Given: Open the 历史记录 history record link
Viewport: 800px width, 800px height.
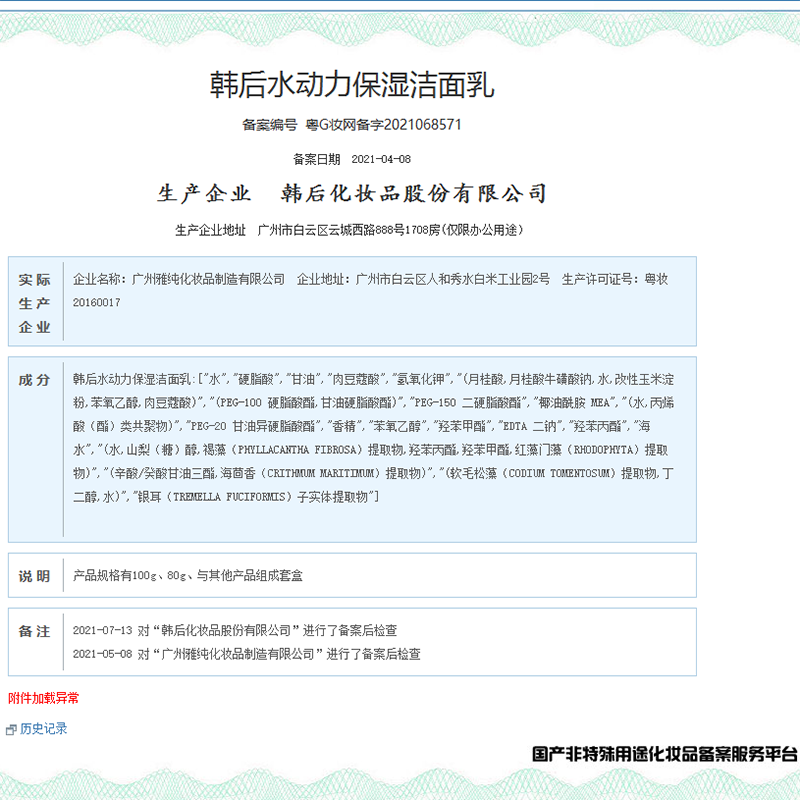Looking at the screenshot, I should tap(42, 728).
